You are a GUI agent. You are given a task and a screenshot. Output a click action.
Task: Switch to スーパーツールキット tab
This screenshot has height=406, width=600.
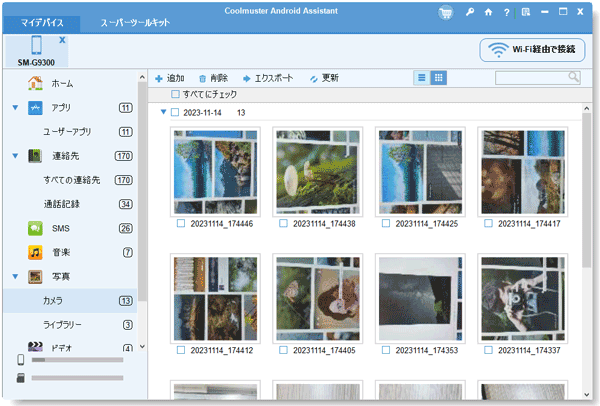pyautogui.click(x=135, y=23)
